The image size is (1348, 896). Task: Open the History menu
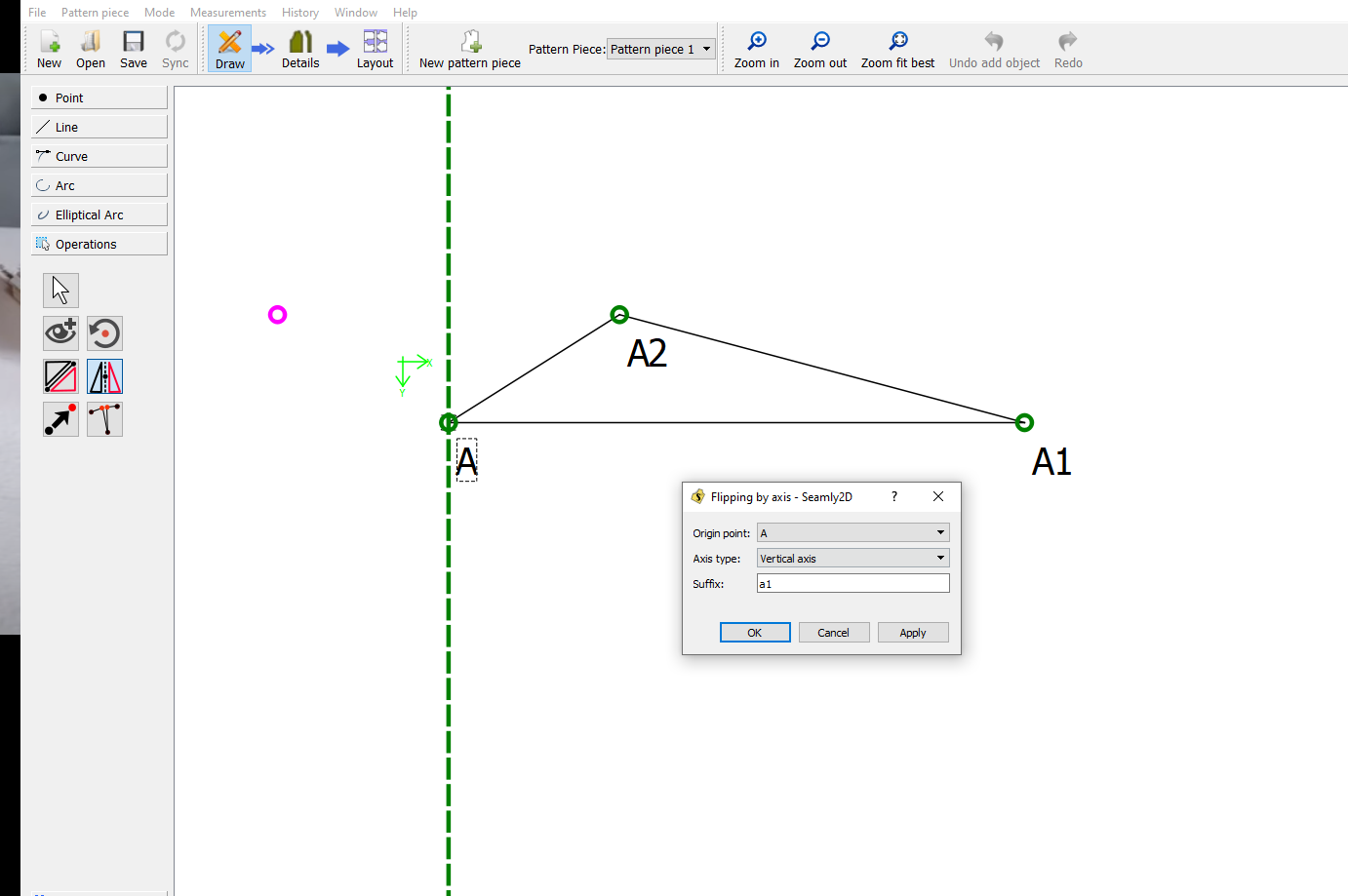pyautogui.click(x=300, y=13)
